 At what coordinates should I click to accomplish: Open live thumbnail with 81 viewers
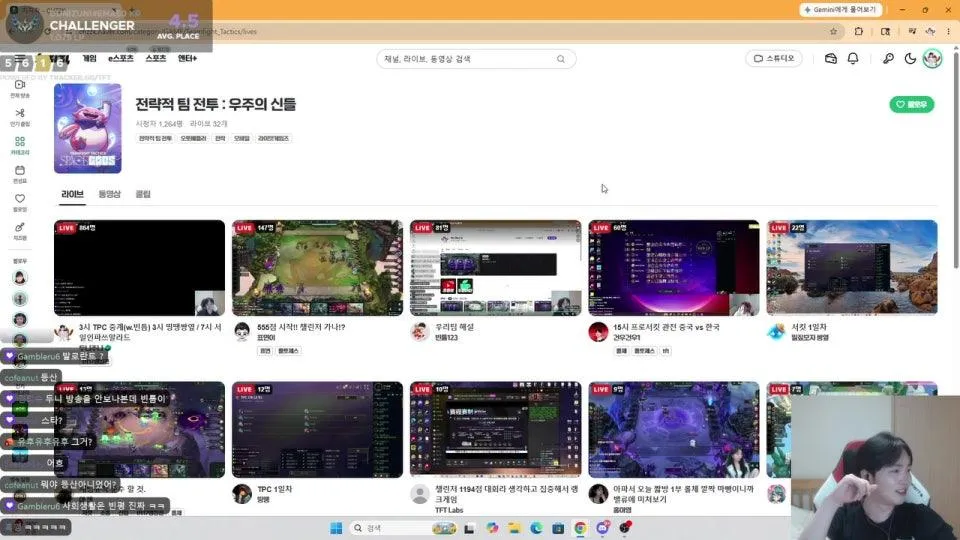[x=495, y=268]
